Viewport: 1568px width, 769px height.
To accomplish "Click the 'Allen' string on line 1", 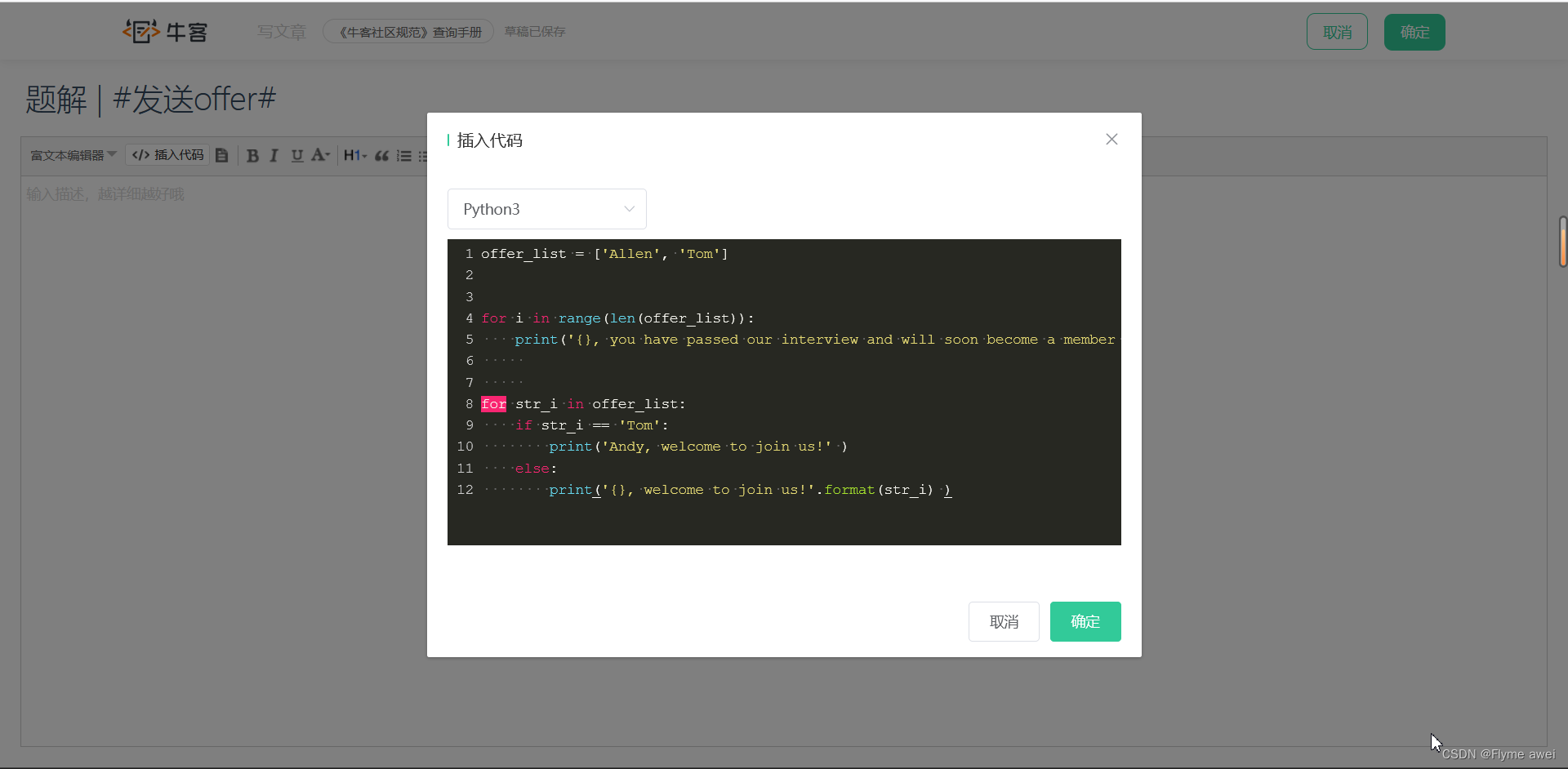I will [630, 254].
